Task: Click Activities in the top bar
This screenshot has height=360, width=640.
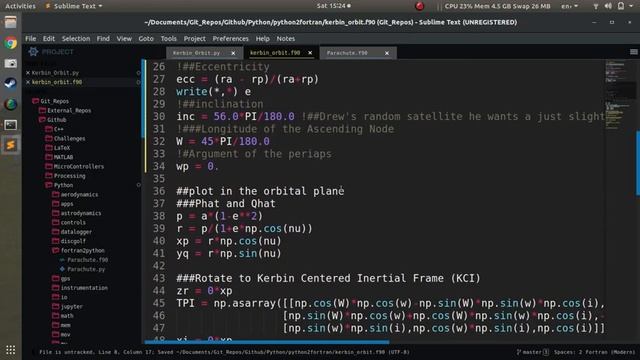Action: tap(20, 6)
